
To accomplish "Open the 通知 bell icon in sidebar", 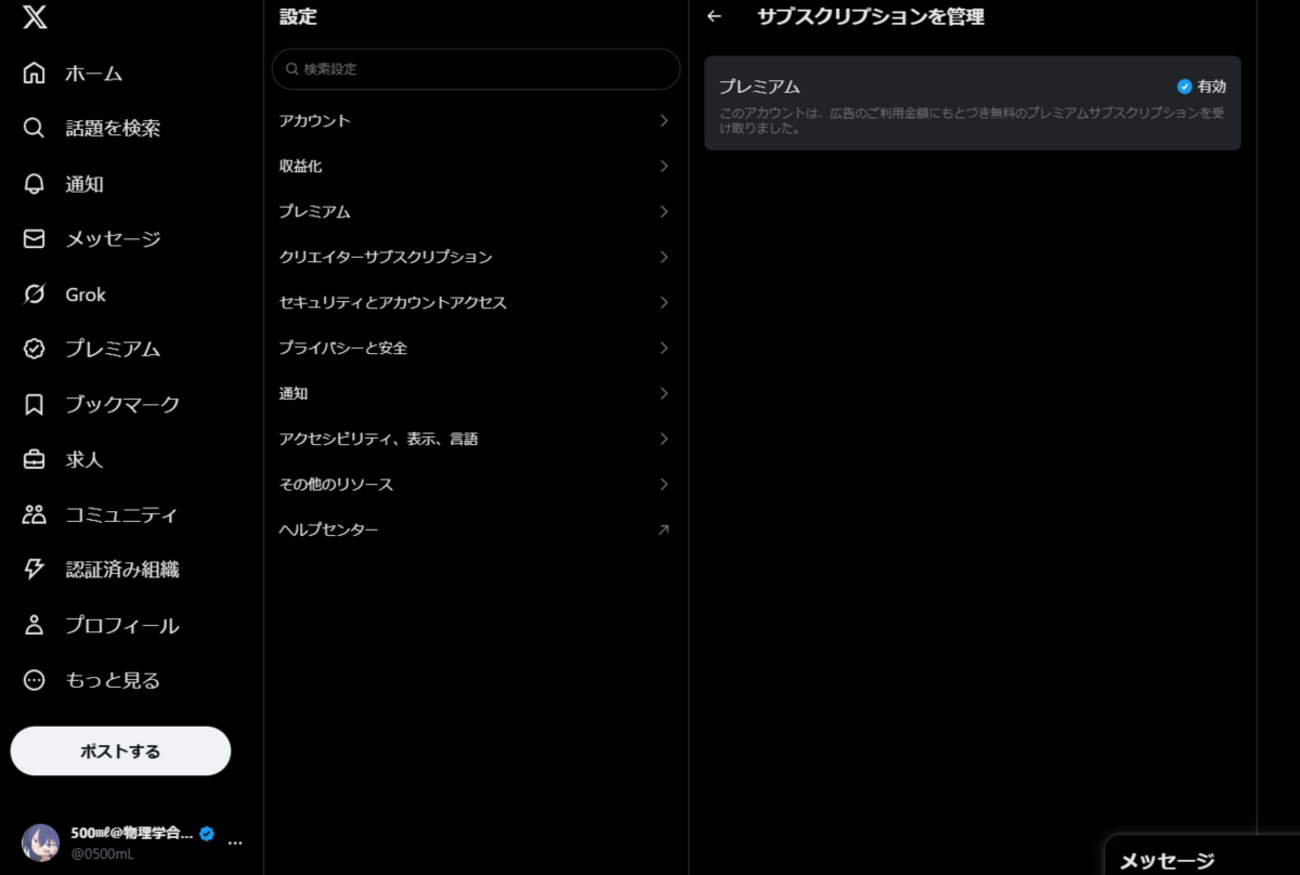I will (x=34, y=184).
